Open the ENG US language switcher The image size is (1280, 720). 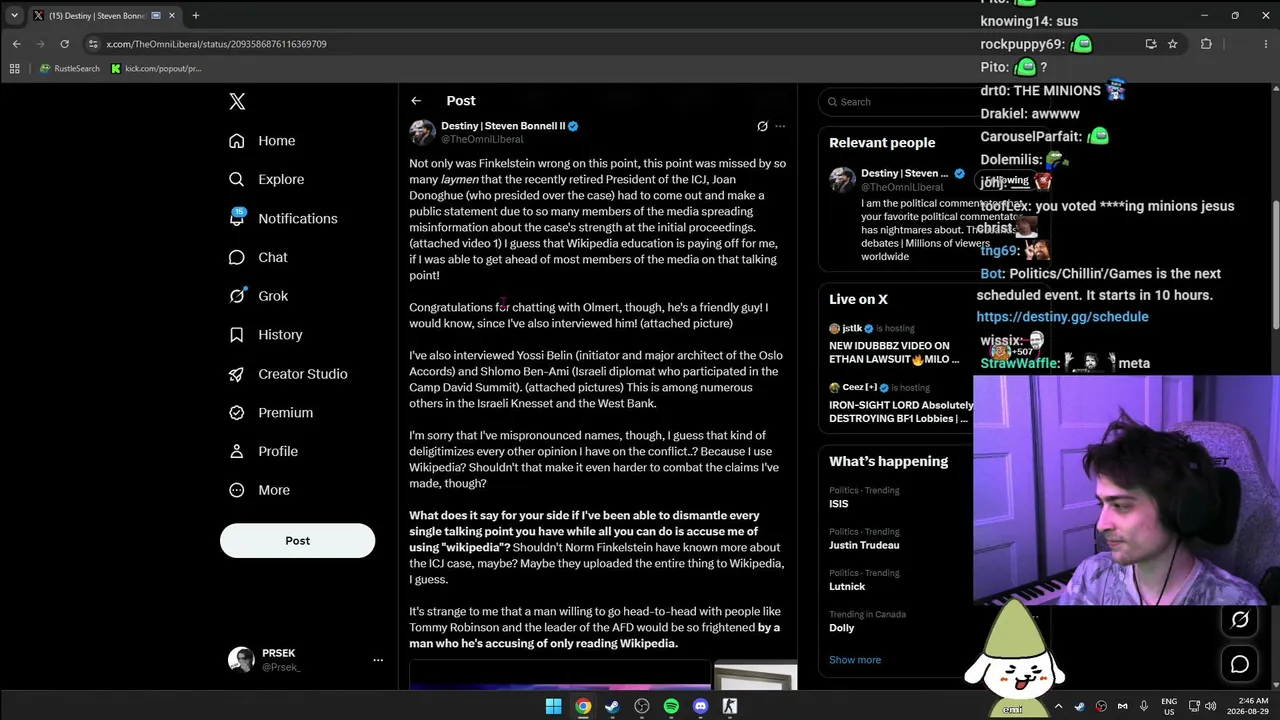1169,707
